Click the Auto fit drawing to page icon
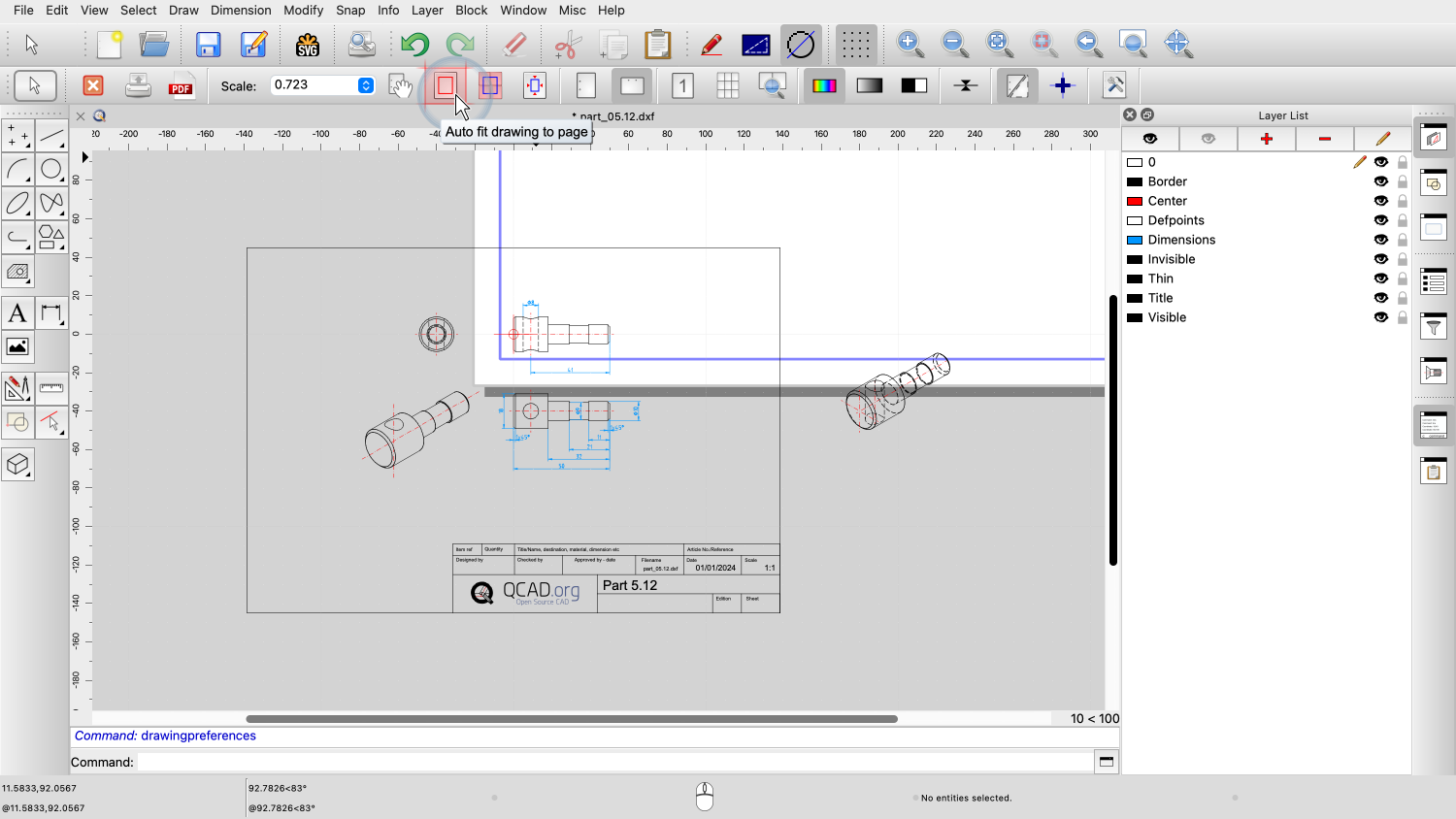The image size is (1456, 819). [446, 86]
